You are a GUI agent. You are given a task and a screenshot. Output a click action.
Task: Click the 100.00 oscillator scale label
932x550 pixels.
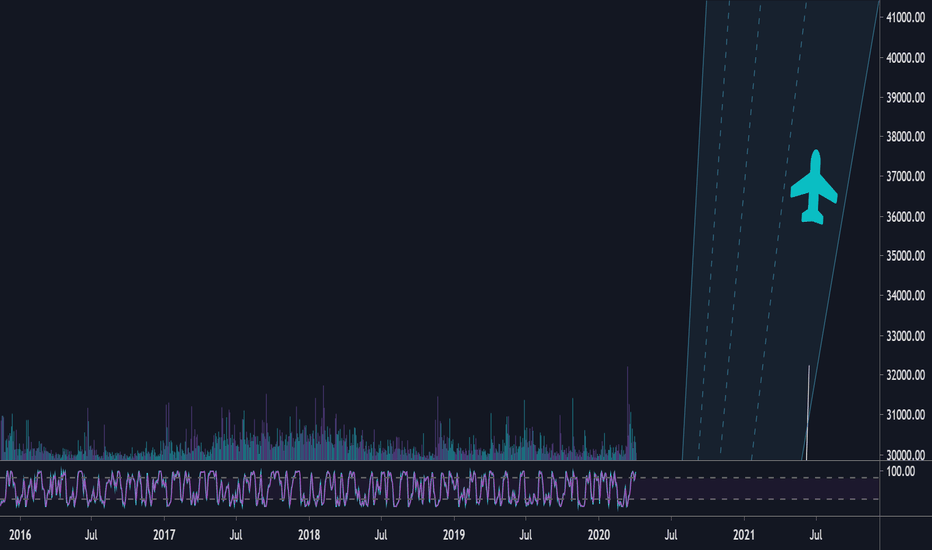pyautogui.click(x=900, y=472)
